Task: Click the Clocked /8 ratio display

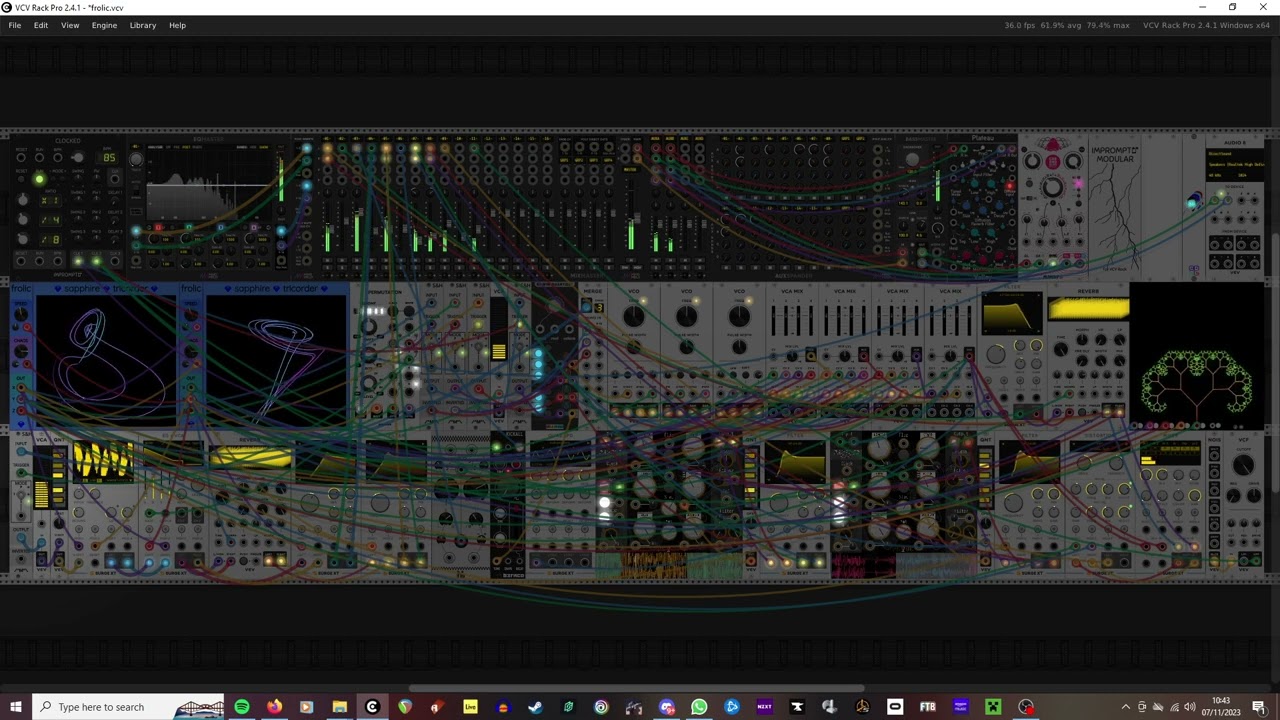Action: click(x=51, y=240)
